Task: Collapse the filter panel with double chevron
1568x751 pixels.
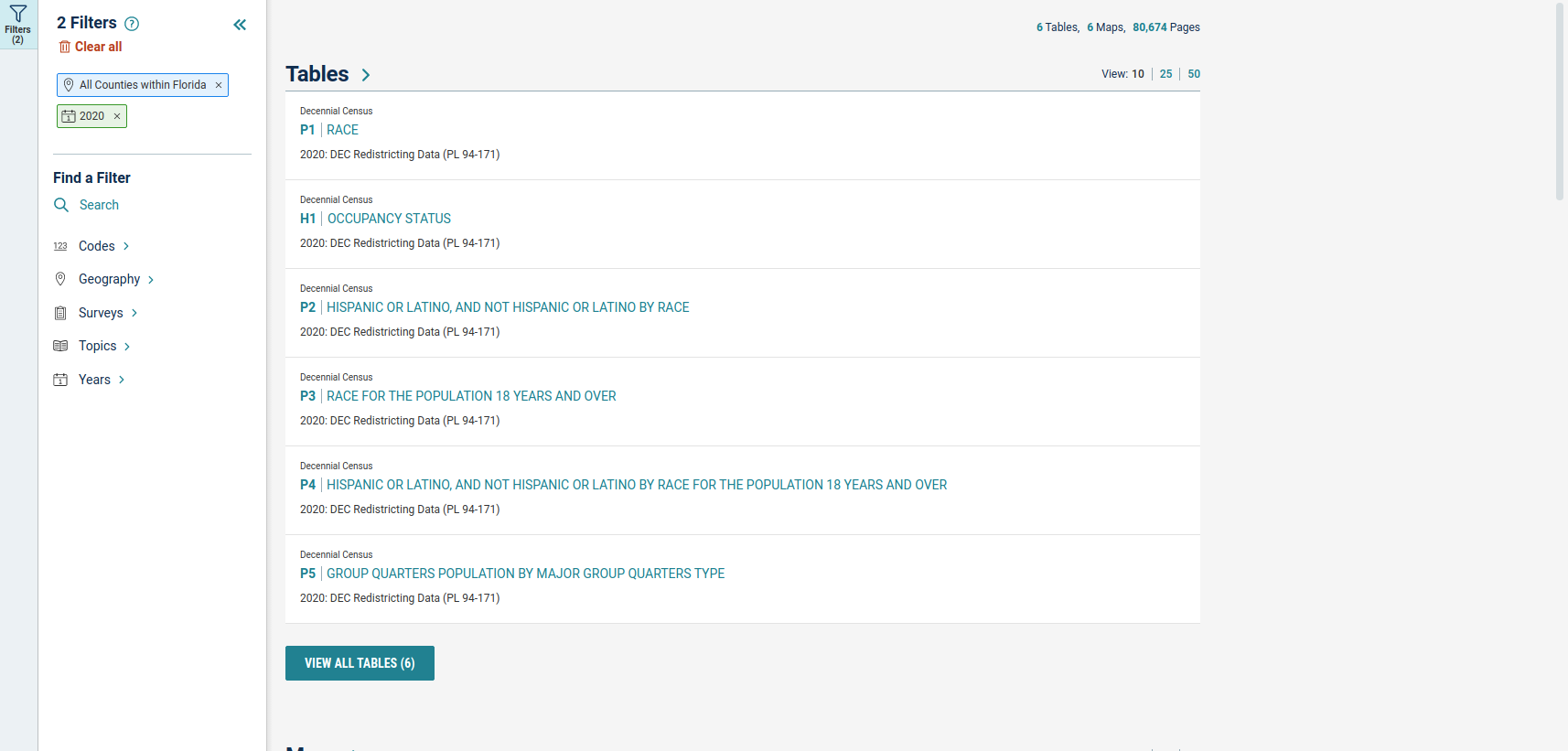Action: (240, 25)
